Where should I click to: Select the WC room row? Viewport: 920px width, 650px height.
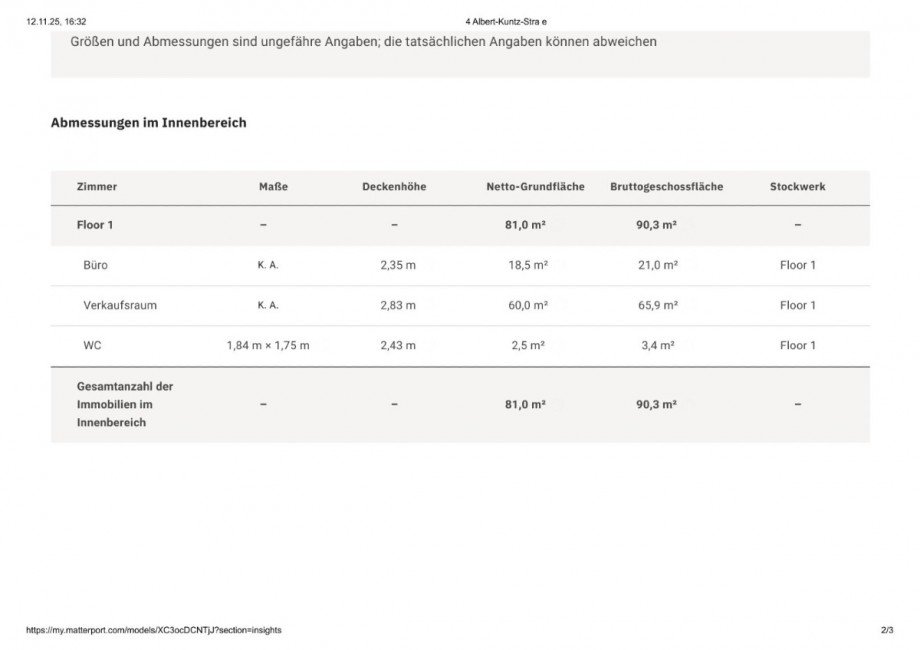[460, 346]
